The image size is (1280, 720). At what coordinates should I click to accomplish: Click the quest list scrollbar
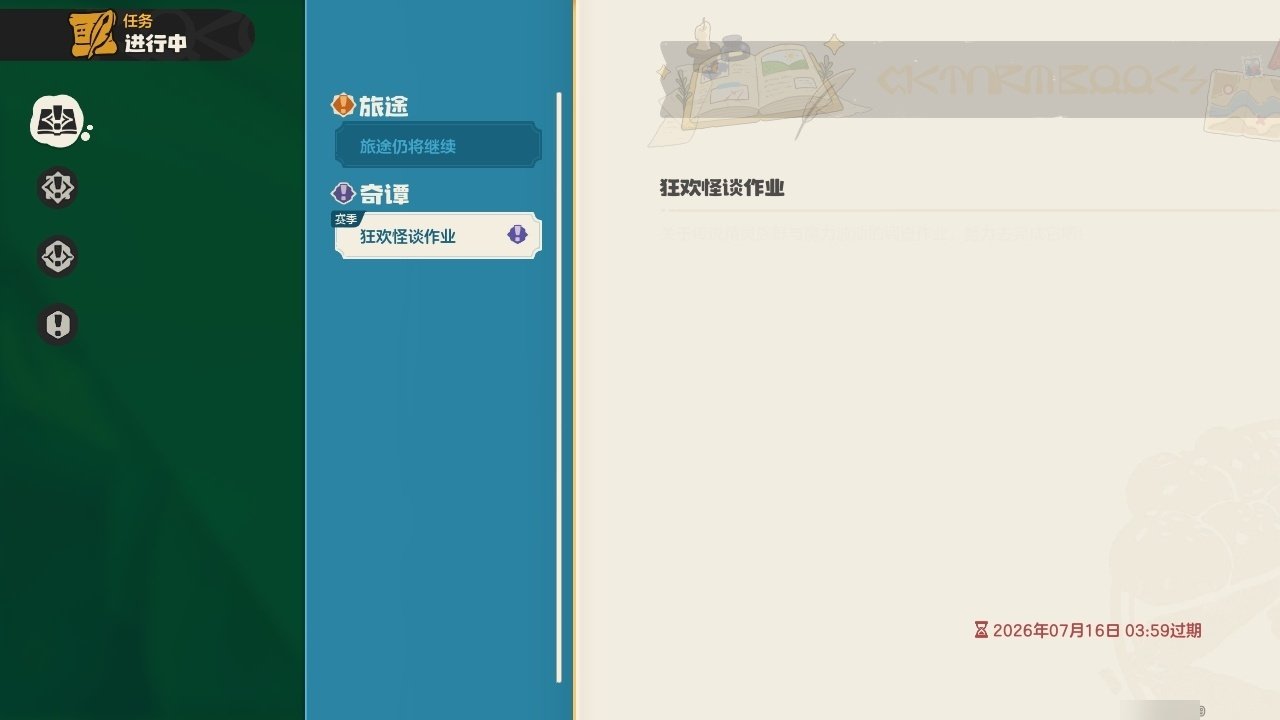[559, 388]
